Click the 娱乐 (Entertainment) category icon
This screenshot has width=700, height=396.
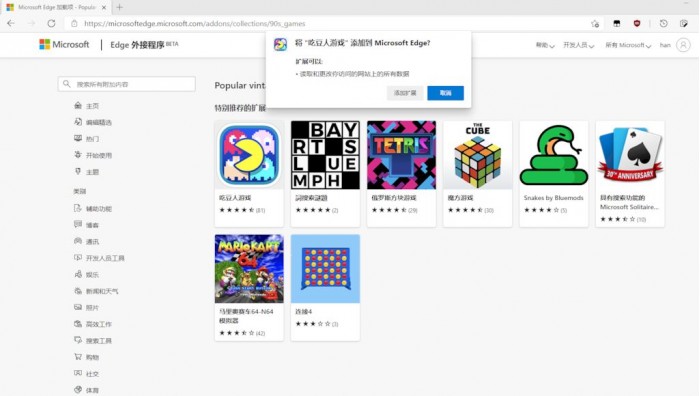78,274
